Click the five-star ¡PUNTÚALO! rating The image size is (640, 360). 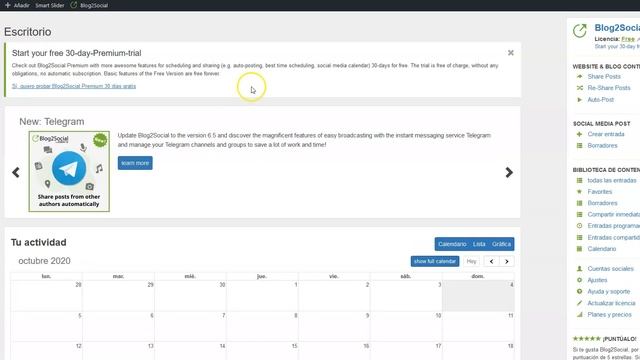[x=587, y=339]
